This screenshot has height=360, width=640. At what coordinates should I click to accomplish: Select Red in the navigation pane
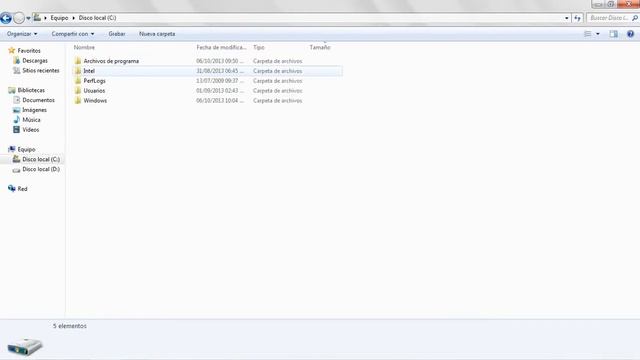22,189
